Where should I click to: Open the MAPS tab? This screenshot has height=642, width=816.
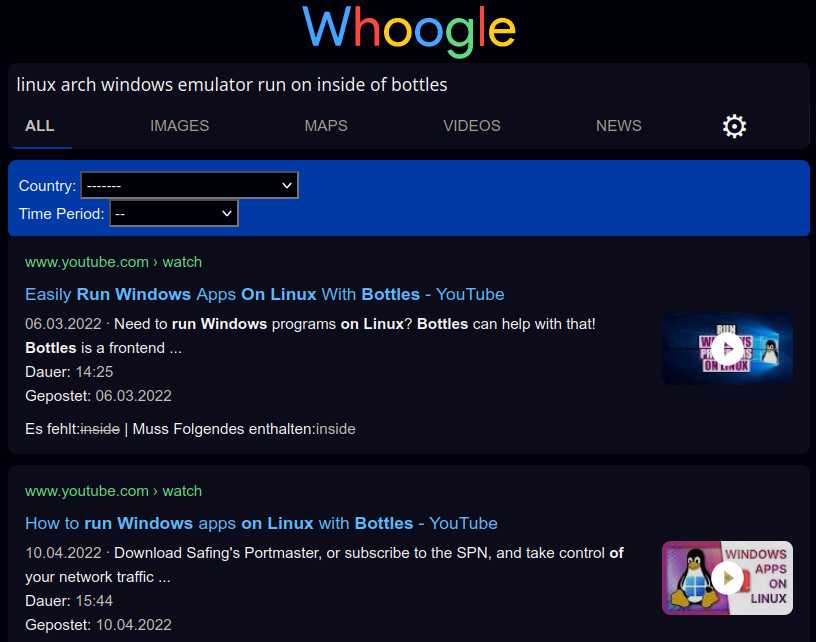point(326,126)
